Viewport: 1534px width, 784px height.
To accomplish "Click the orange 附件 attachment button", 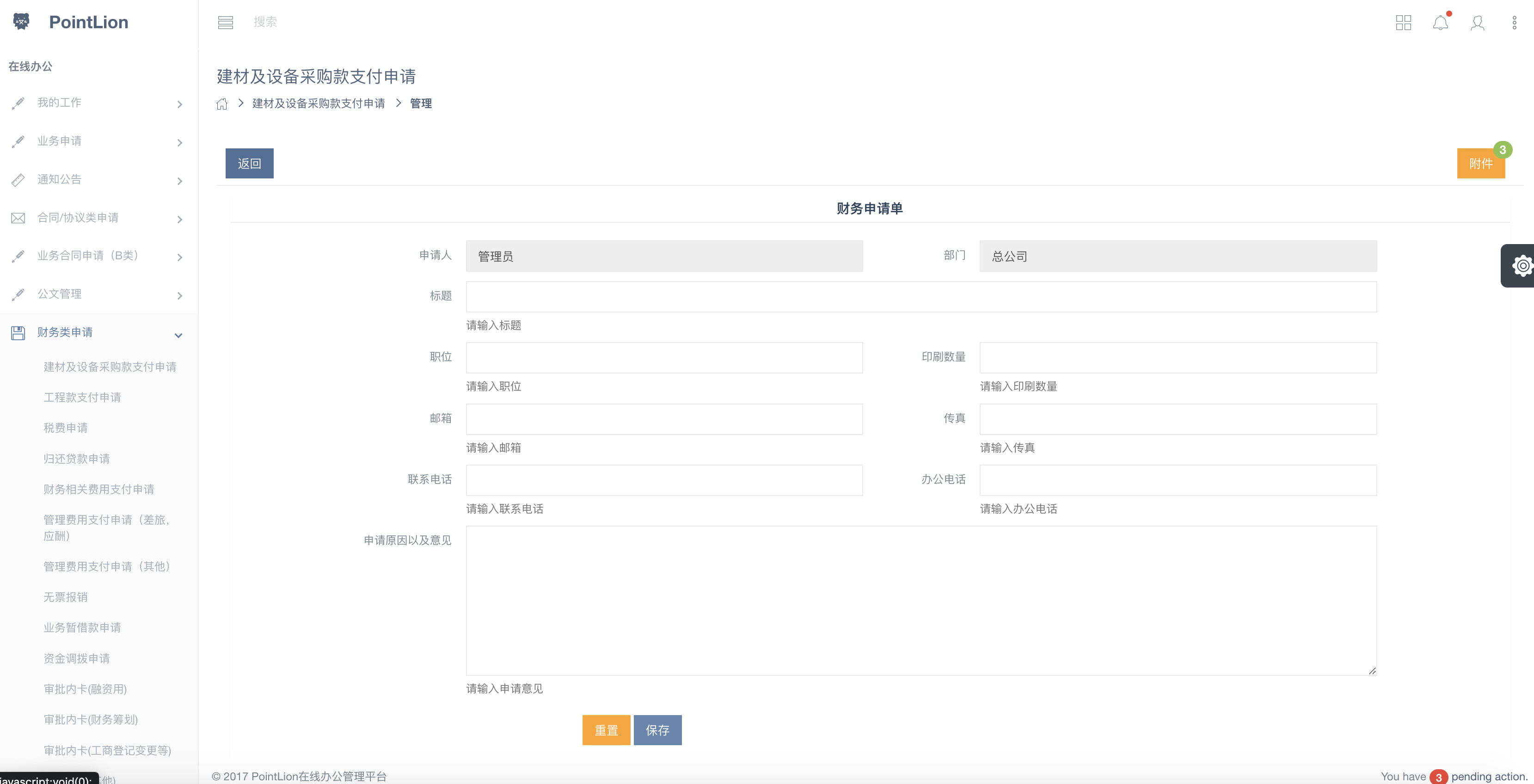I will [x=1481, y=163].
